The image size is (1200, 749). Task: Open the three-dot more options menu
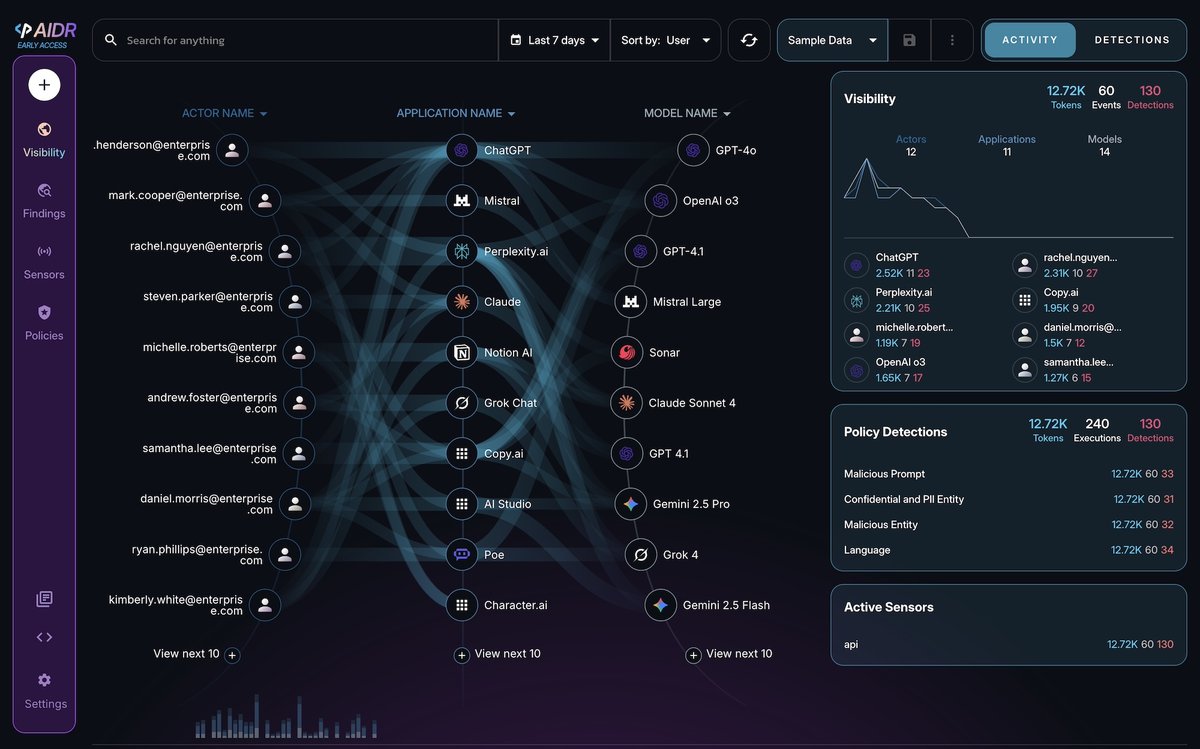[952, 40]
